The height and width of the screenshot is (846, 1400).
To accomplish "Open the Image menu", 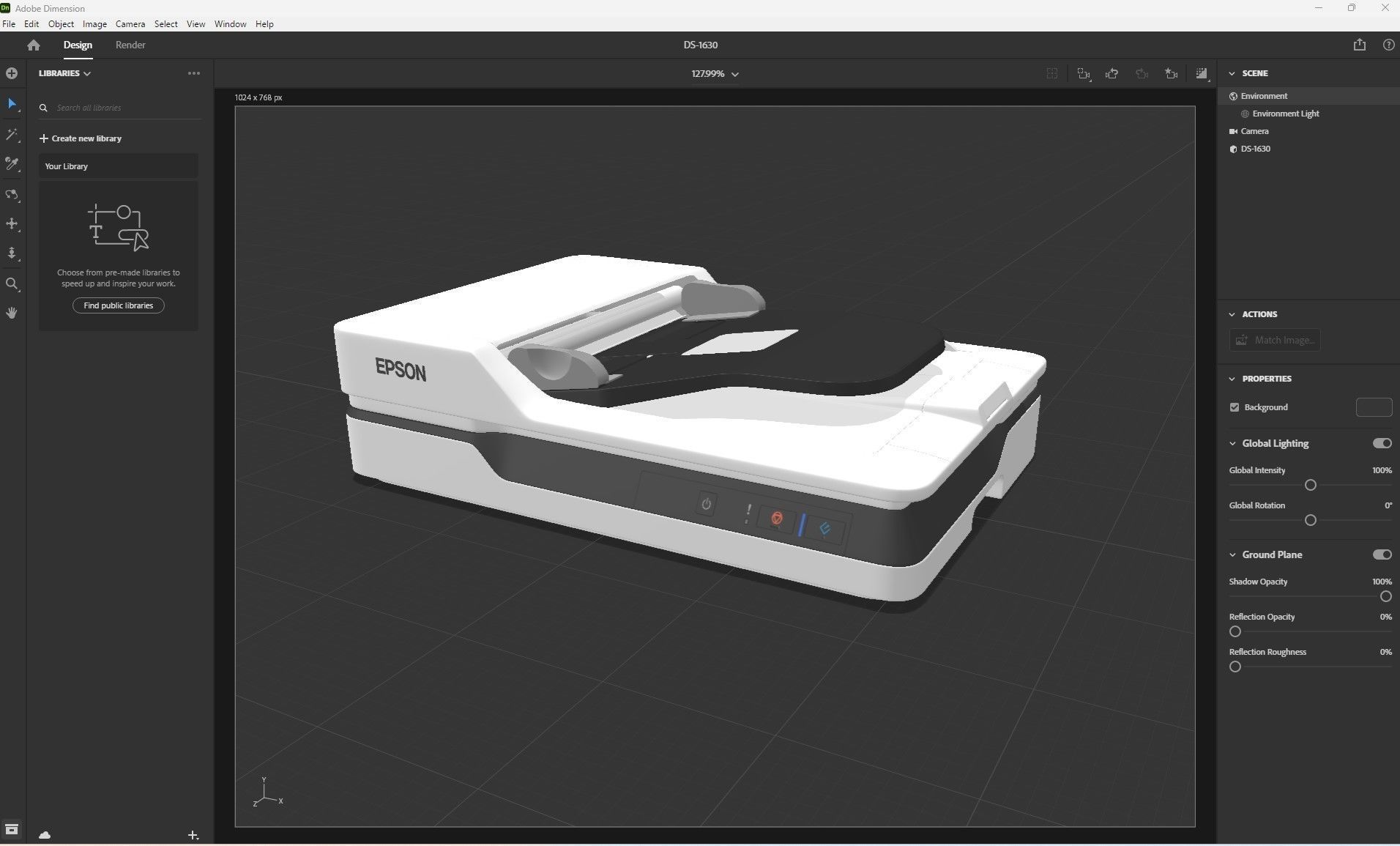I will [94, 24].
